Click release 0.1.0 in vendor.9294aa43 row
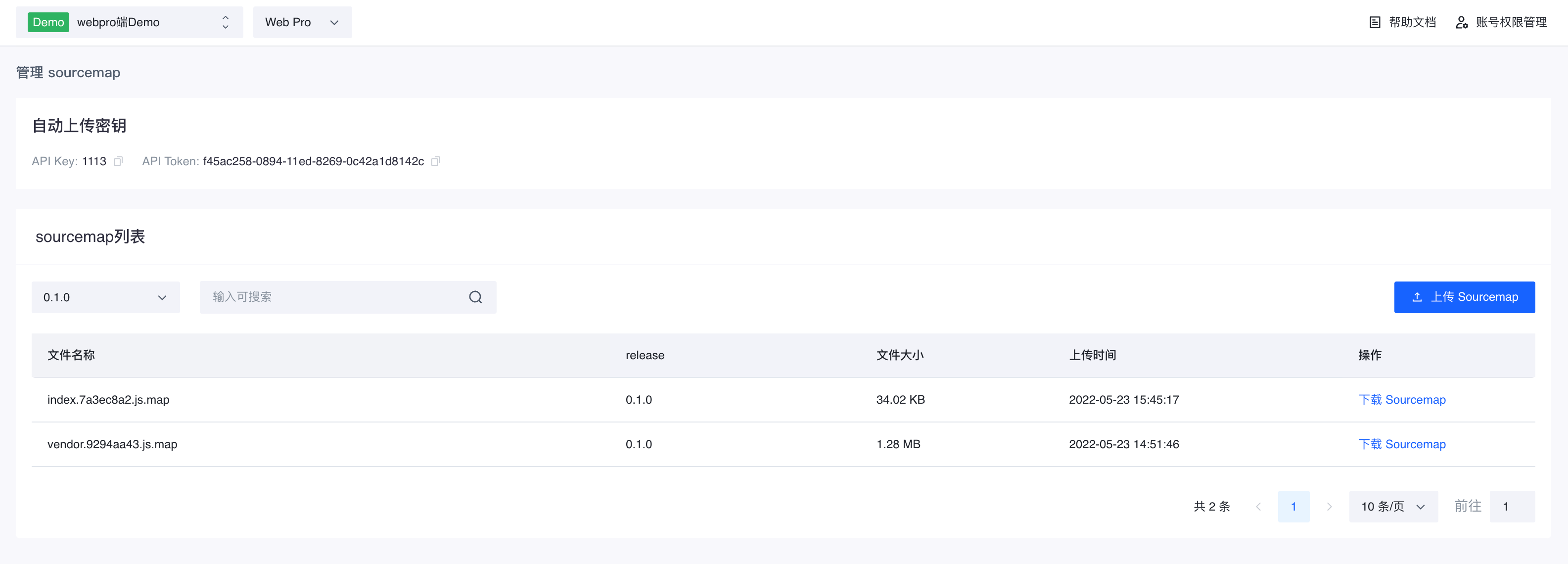 pyautogui.click(x=639, y=445)
